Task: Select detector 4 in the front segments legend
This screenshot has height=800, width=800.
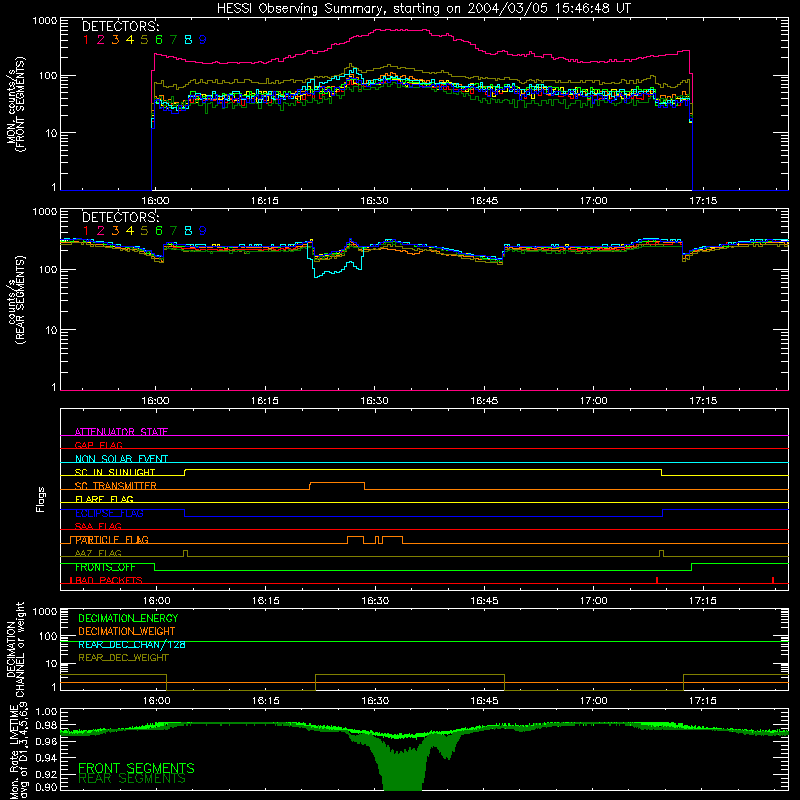Action: [x=130, y=40]
